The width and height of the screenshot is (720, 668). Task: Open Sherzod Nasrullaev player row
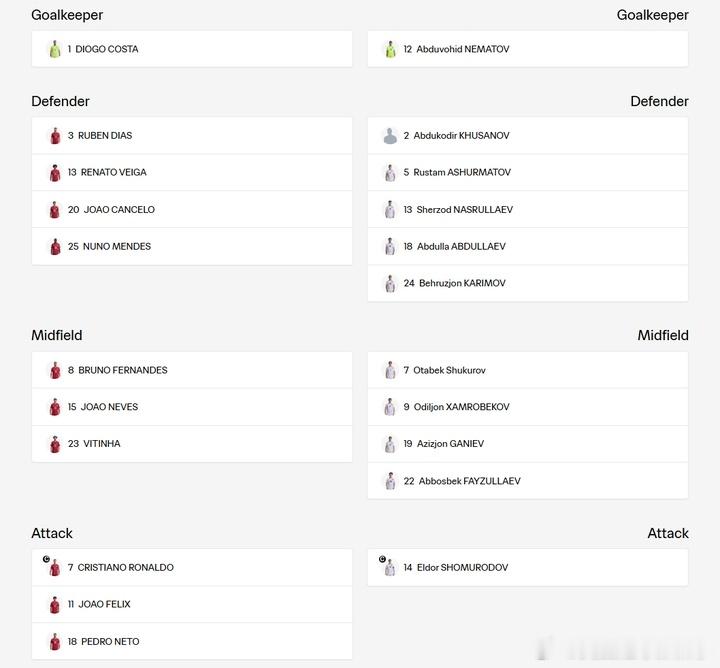point(528,209)
